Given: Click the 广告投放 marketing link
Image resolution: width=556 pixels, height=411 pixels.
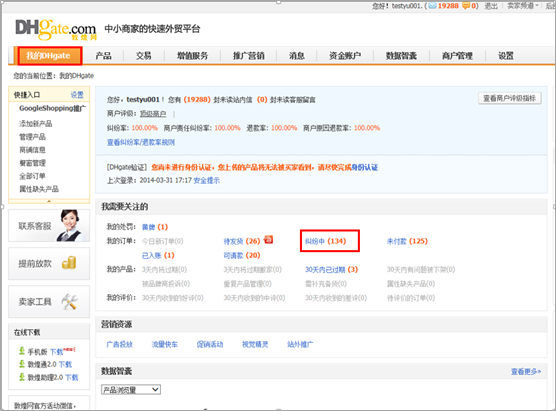Looking at the screenshot, I should point(119,344).
